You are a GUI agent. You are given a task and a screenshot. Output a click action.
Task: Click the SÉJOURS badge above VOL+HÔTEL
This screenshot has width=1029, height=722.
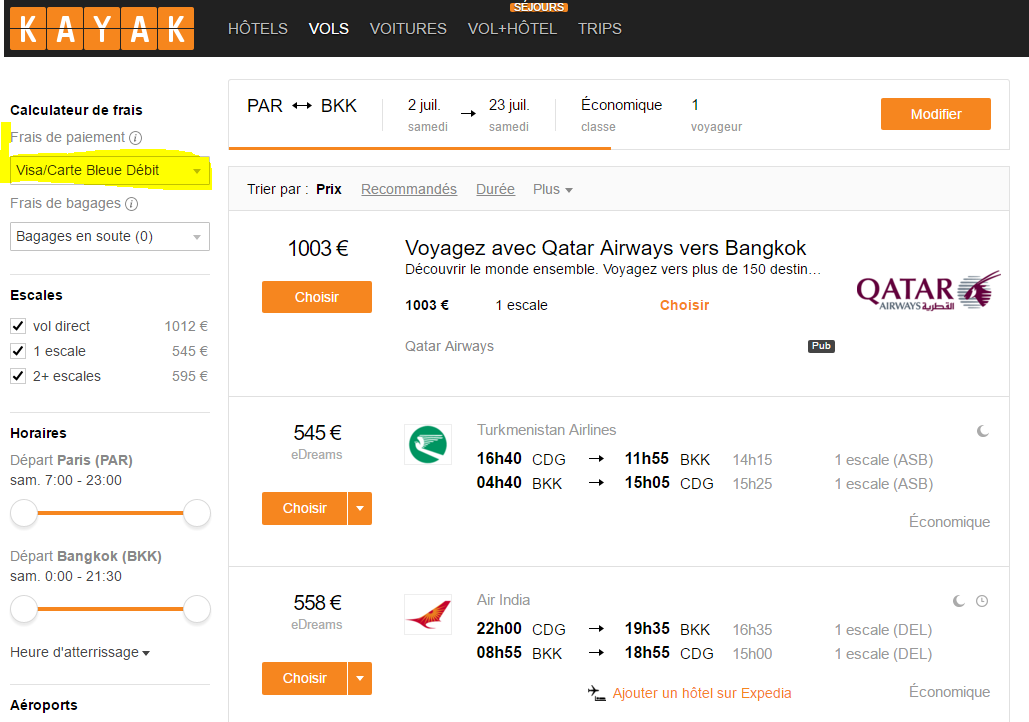(x=539, y=7)
